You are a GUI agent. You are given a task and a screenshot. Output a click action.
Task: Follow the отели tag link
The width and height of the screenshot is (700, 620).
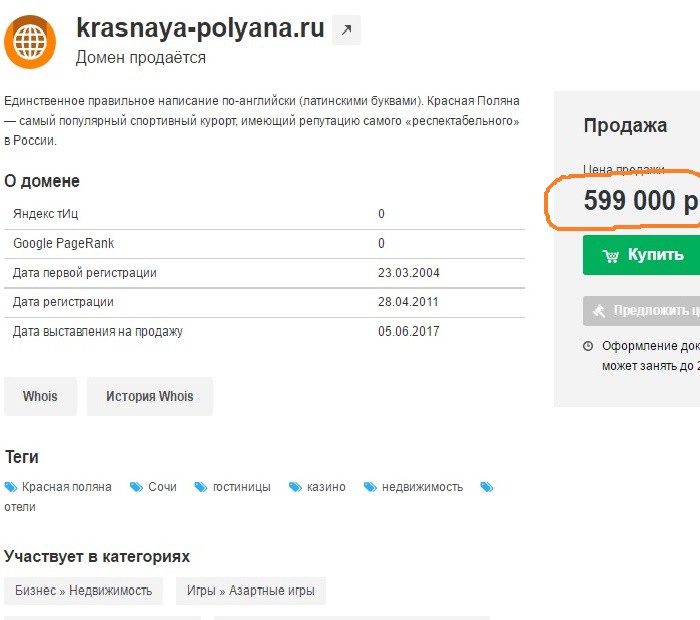click(20, 507)
